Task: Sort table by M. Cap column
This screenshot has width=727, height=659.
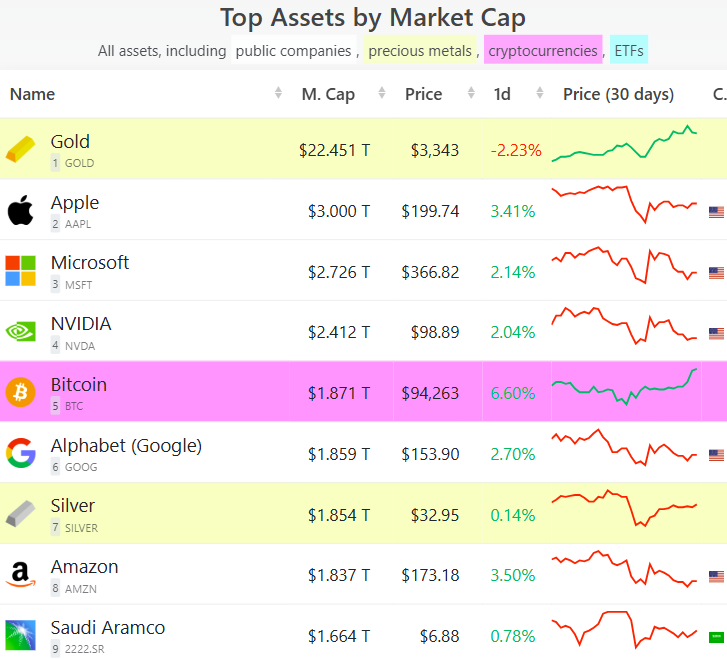Action: pyautogui.click(x=328, y=94)
